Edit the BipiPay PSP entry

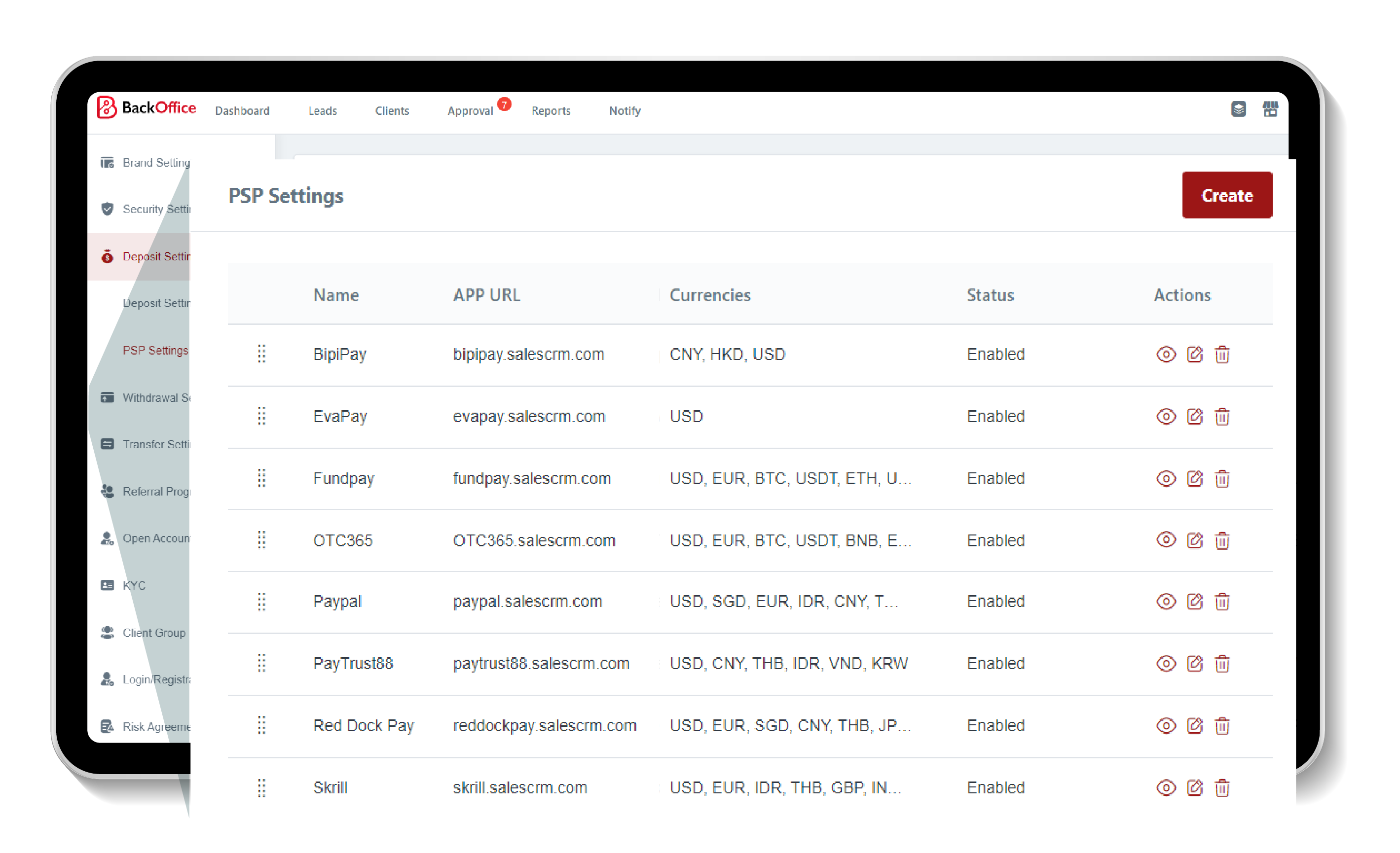1194,355
